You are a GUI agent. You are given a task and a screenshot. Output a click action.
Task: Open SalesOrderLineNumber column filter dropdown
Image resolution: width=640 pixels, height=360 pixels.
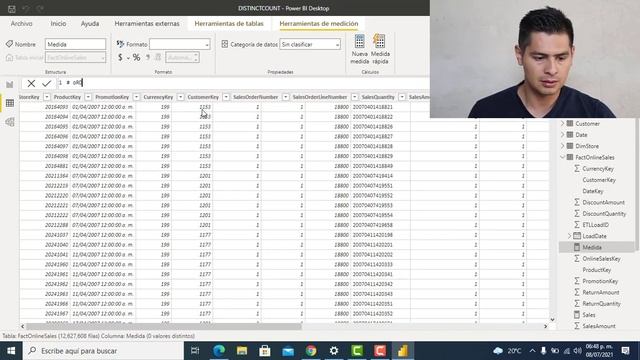pos(355,97)
